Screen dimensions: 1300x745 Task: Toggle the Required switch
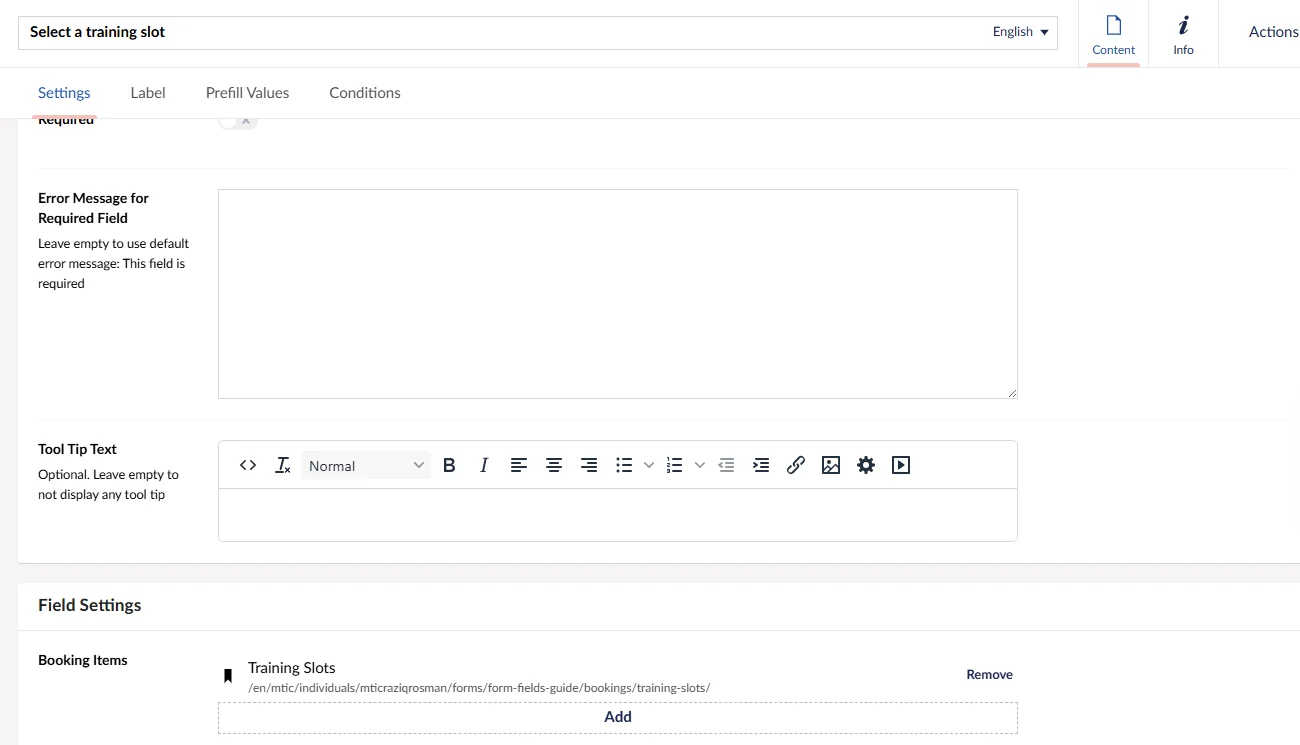238,121
